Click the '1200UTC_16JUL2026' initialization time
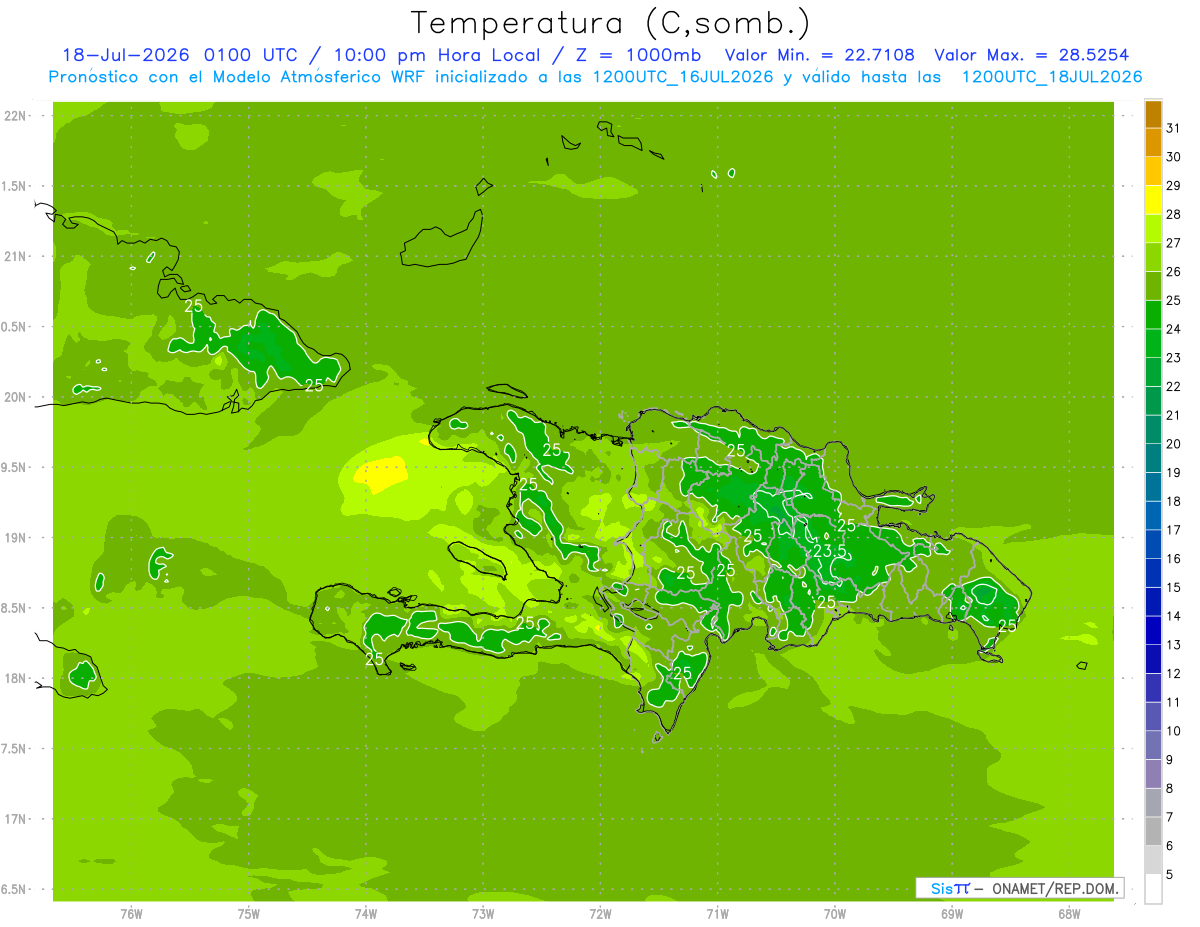1200x927 pixels. point(683,77)
